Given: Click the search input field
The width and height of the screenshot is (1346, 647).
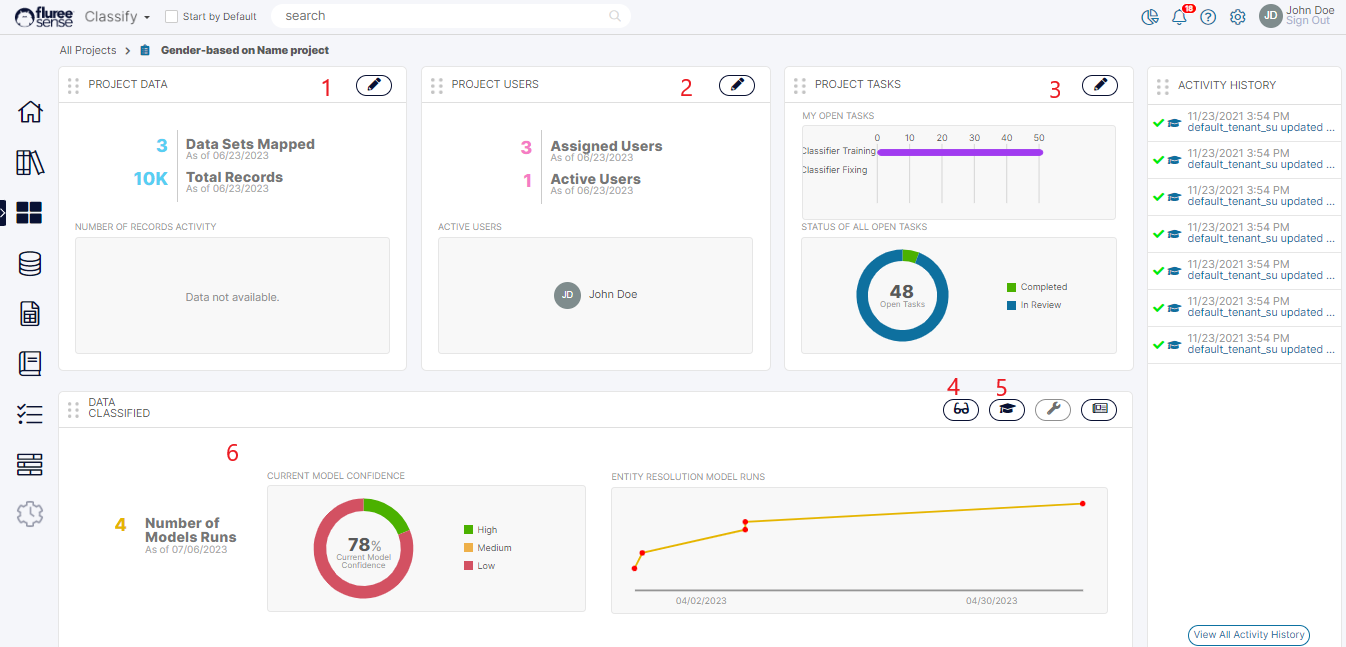Looking at the screenshot, I should (445, 16).
